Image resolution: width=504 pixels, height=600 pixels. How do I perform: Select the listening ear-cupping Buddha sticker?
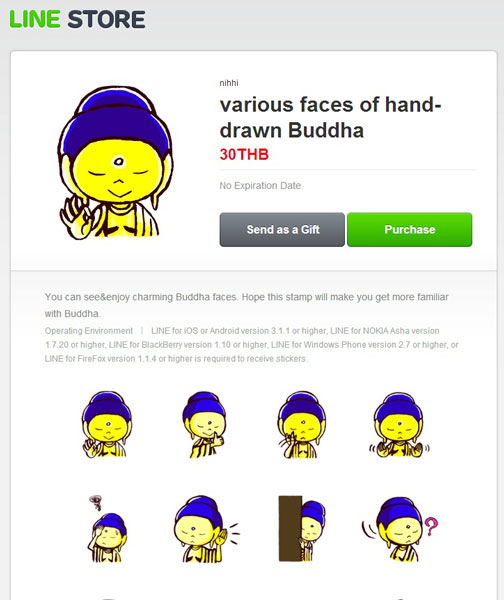coord(206,528)
